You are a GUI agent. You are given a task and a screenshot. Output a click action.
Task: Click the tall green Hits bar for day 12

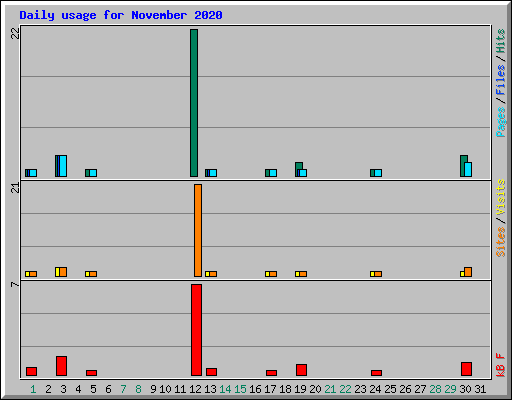click(x=194, y=103)
